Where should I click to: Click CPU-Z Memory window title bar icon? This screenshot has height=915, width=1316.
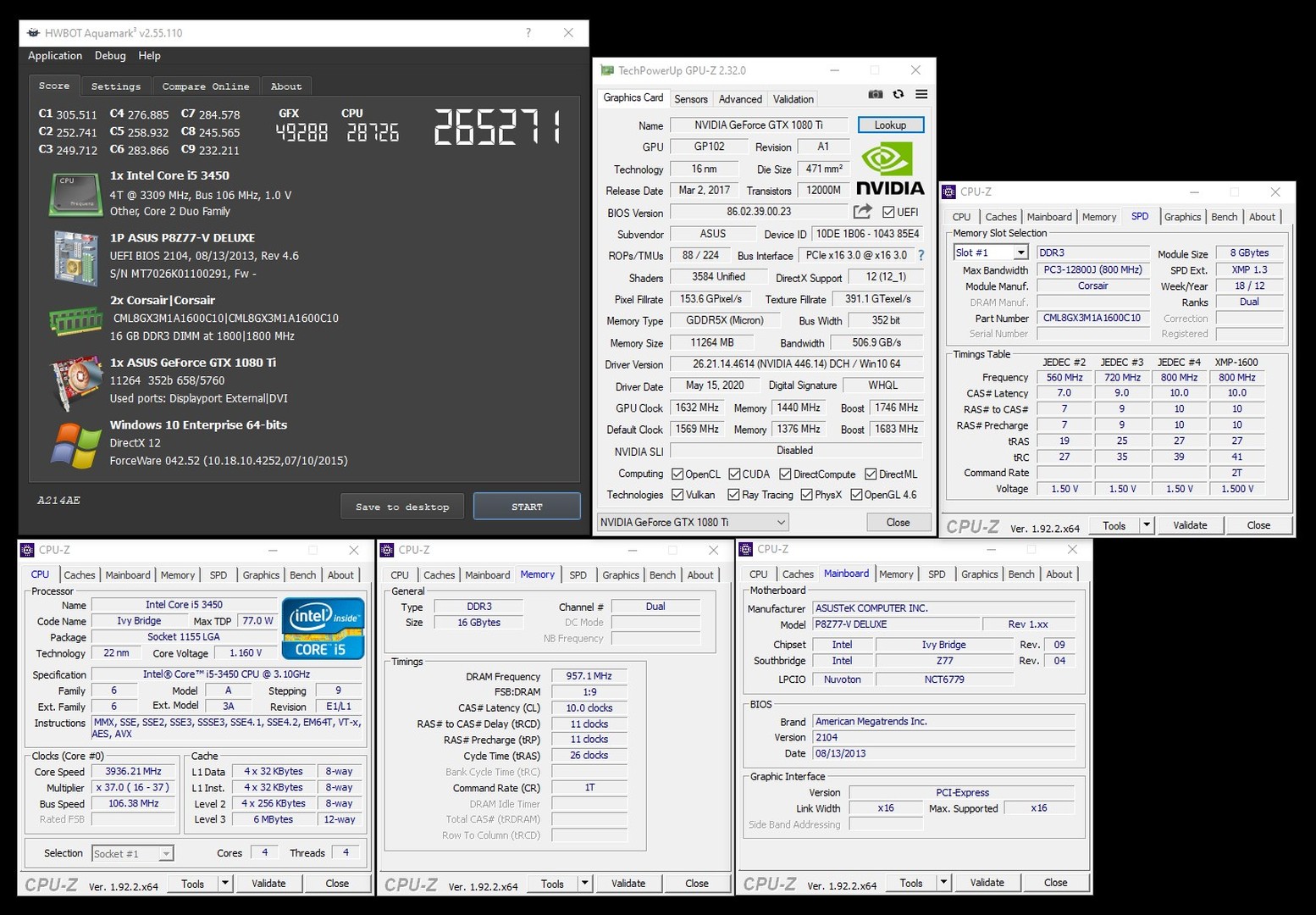pyautogui.click(x=387, y=550)
